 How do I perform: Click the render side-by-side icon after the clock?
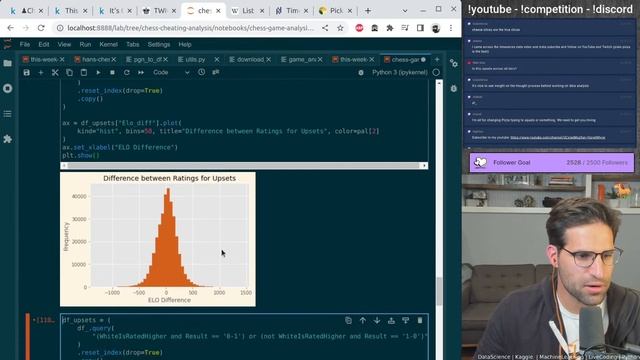click(x=216, y=72)
